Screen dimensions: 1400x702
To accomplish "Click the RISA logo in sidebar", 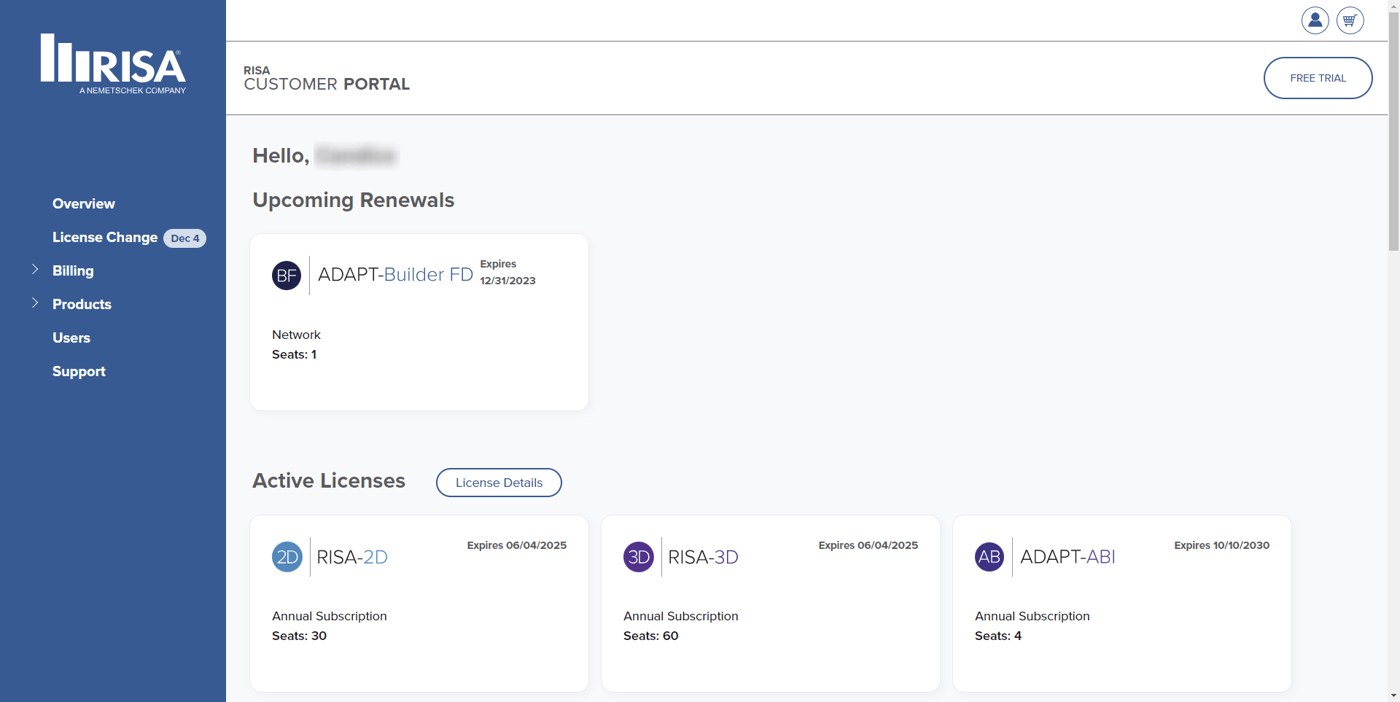I will point(113,64).
